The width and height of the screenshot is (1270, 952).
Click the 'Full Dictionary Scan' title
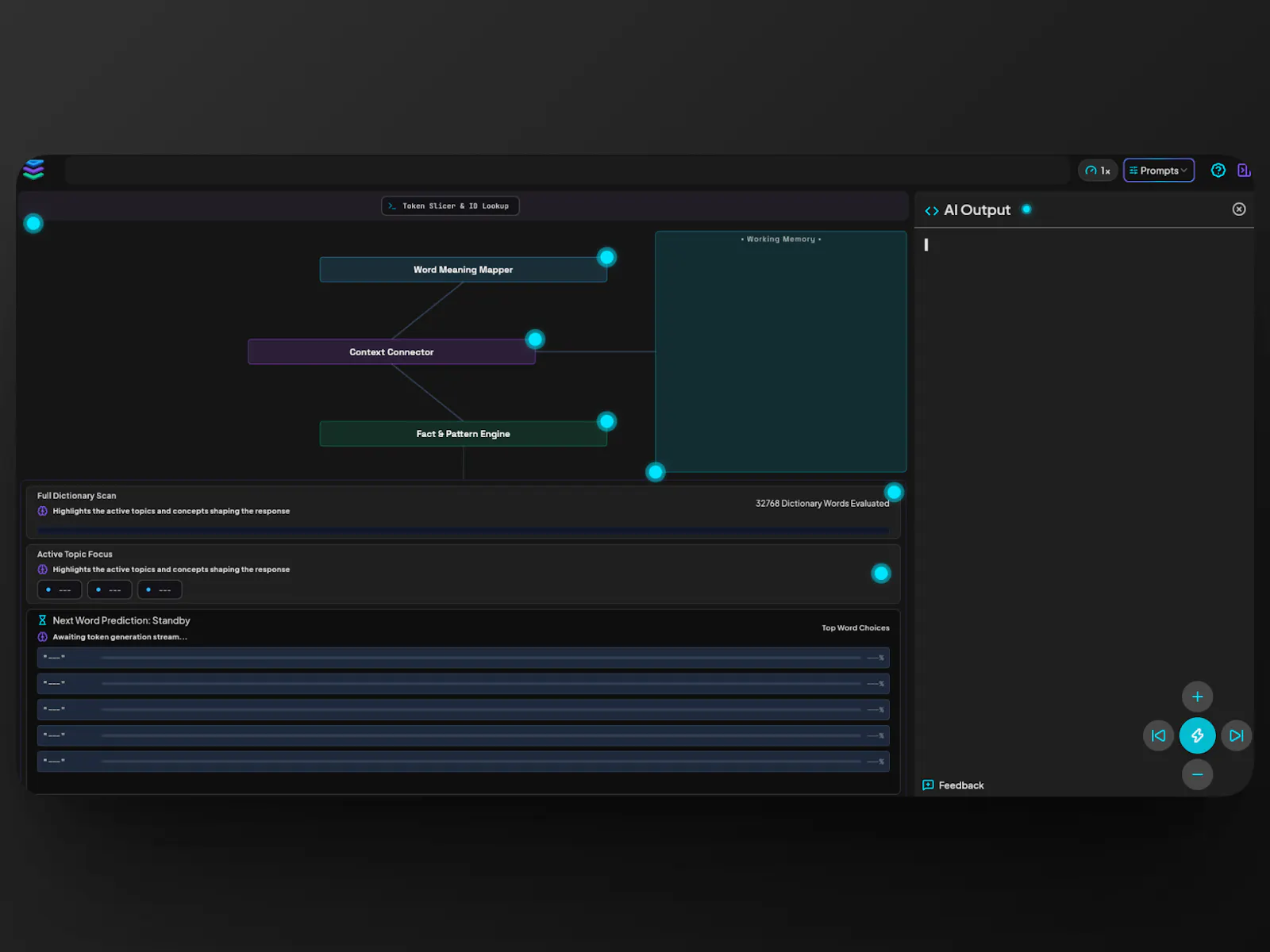pos(76,496)
